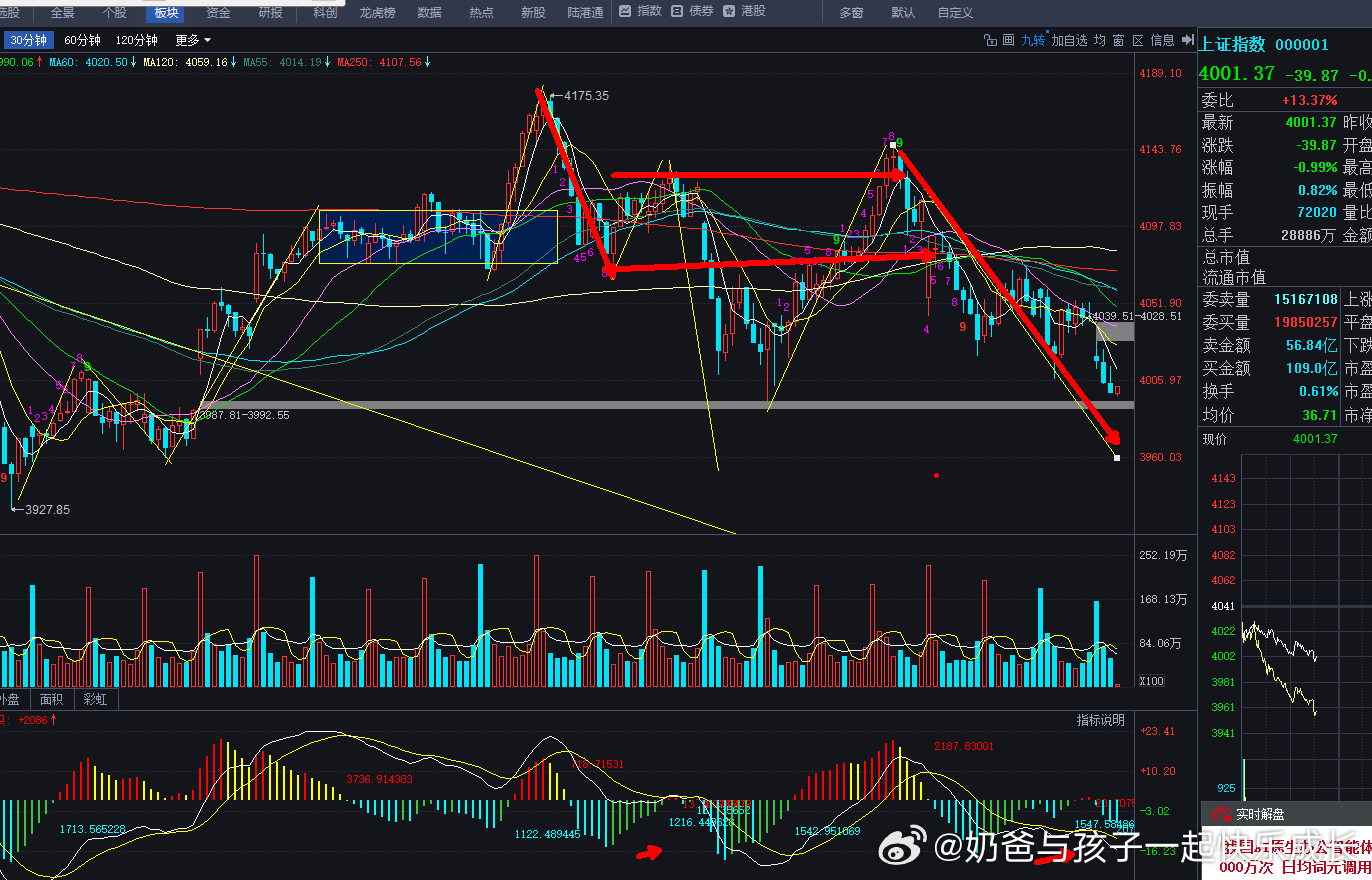Open the 指标说明 indicator description link
The width and height of the screenshot is (1372, 880).
pyautogui.click(x=1100, y=720)
